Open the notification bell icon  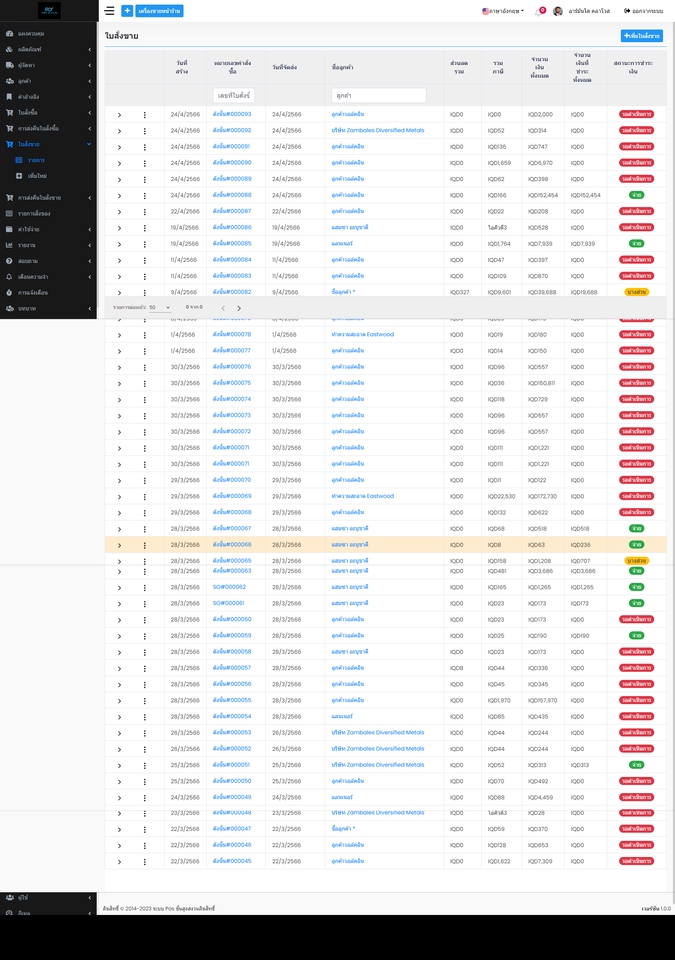pos(539,11)
